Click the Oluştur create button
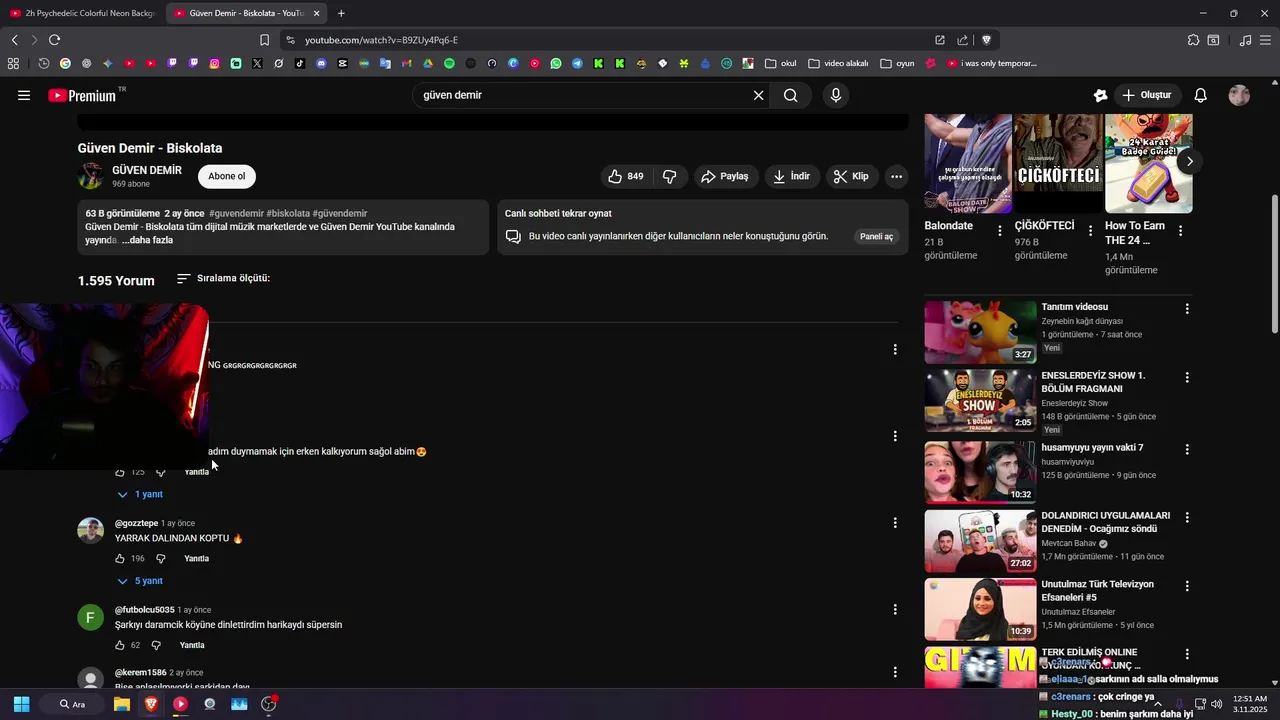 click(x=1147, y=96)
